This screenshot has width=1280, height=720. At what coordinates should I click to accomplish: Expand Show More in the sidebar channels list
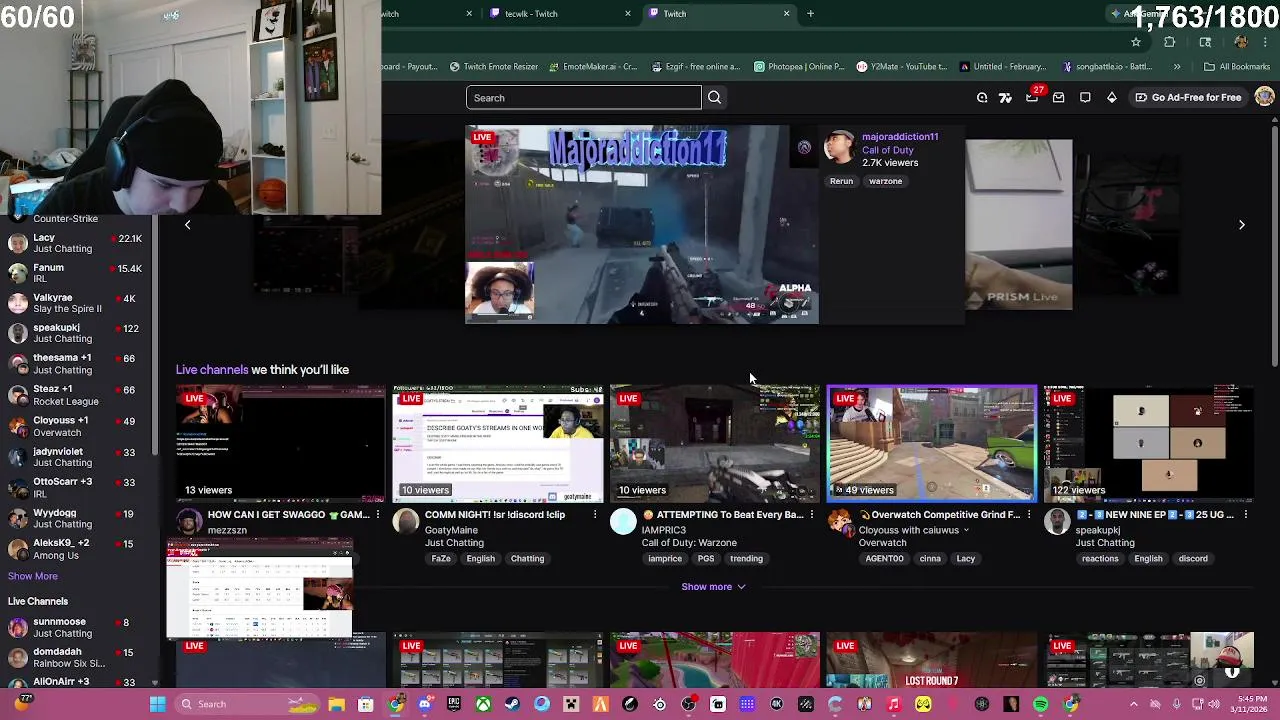pos(33,576)
